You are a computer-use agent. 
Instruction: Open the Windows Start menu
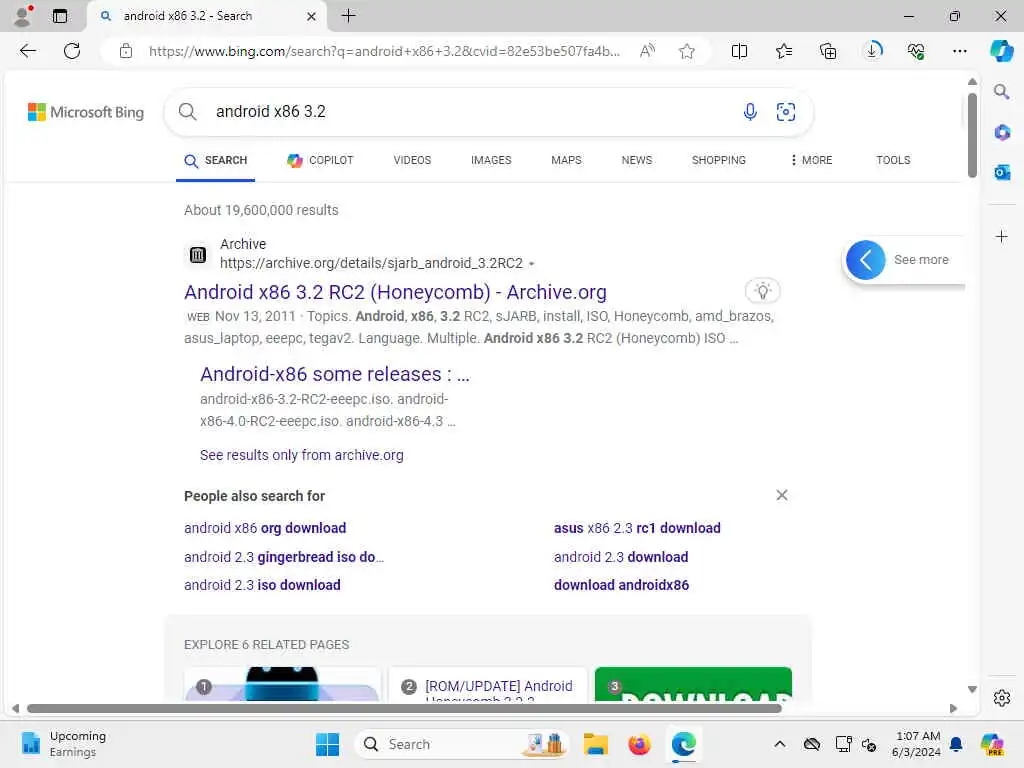tap(327, 744)
